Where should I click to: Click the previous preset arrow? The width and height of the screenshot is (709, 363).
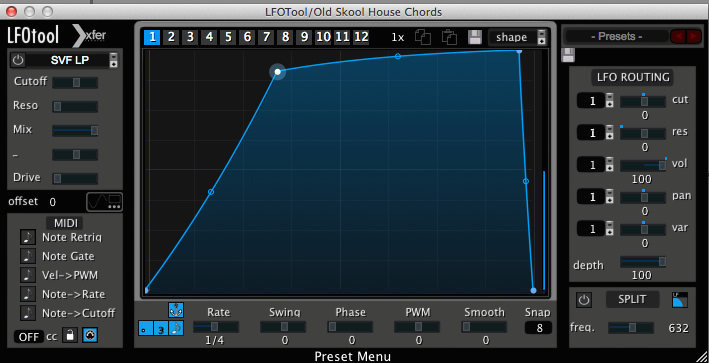[x=677, y=37]
